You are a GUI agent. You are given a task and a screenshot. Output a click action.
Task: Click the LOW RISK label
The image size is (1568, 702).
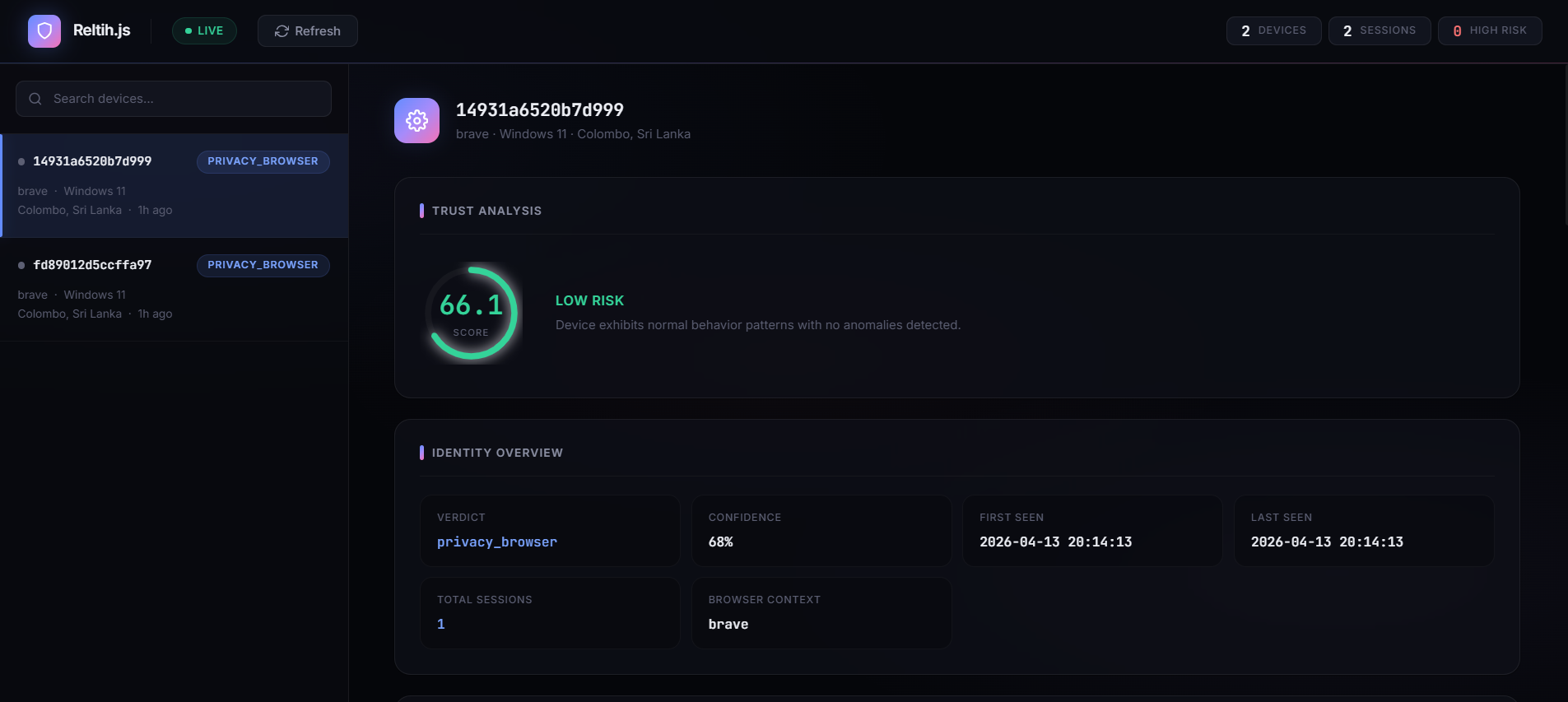[589, 301]
